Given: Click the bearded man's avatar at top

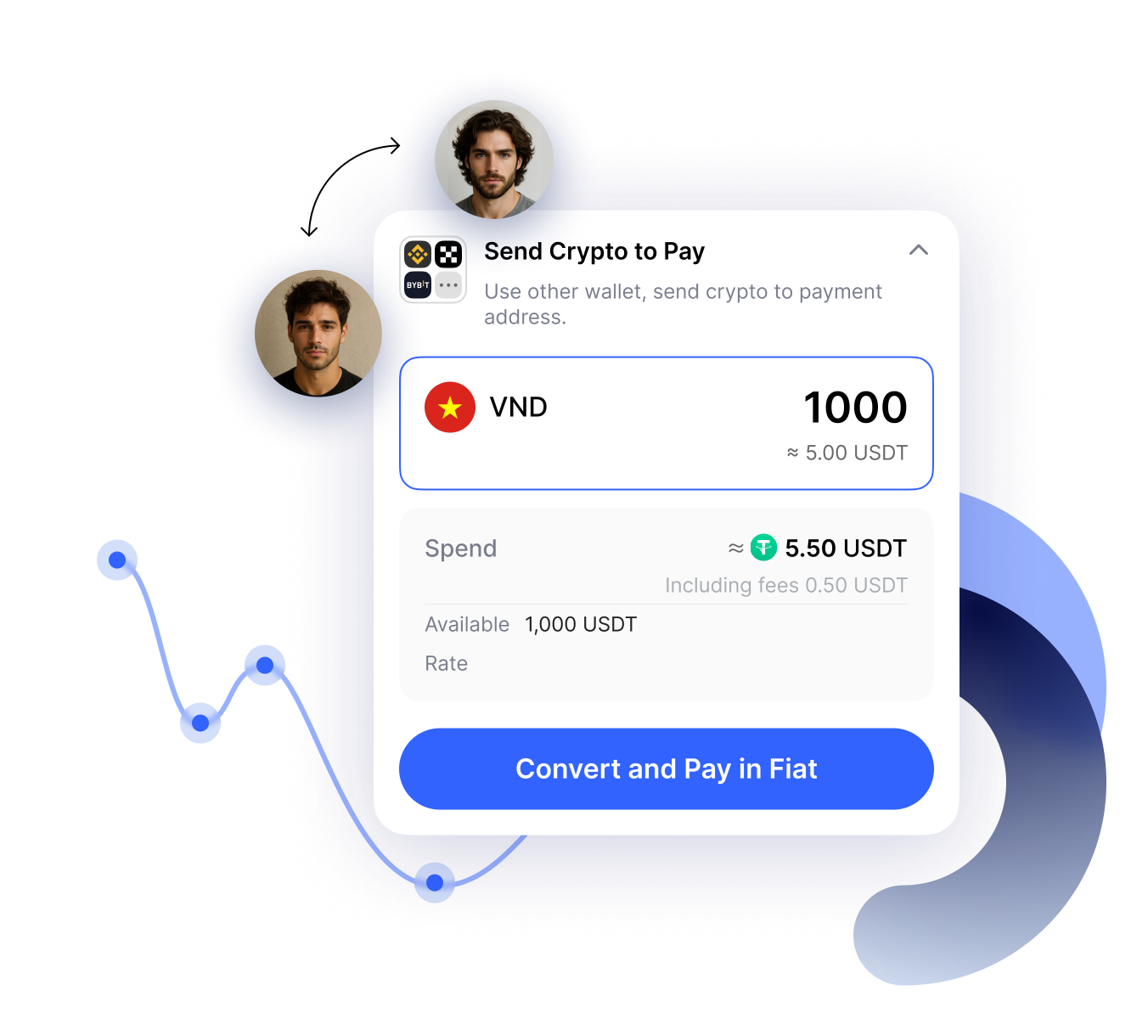Looking at the screenshot, I should point(494,160).
